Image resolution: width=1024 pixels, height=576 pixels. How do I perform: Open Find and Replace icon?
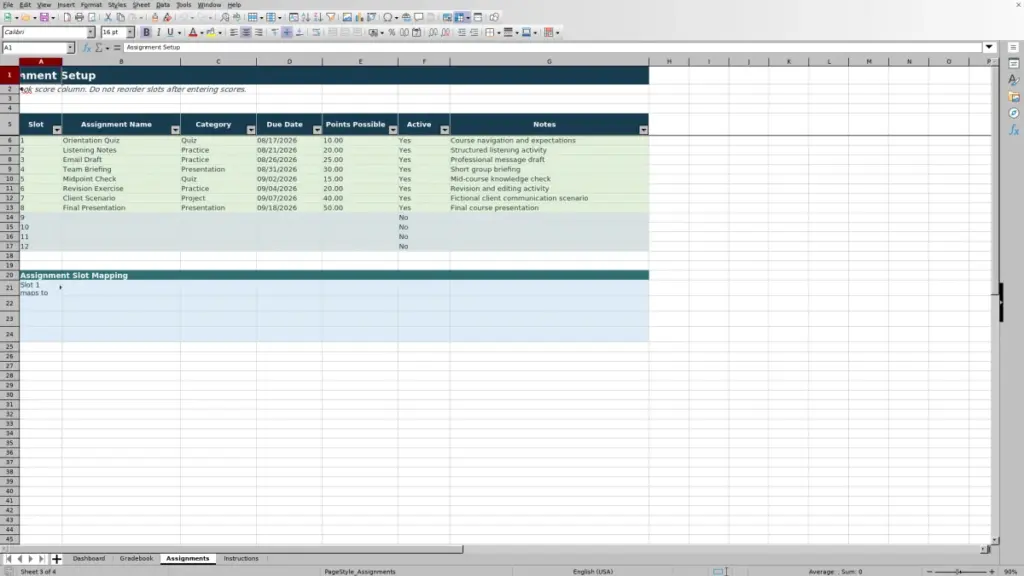pyautogui.click(x=225, y=17)
